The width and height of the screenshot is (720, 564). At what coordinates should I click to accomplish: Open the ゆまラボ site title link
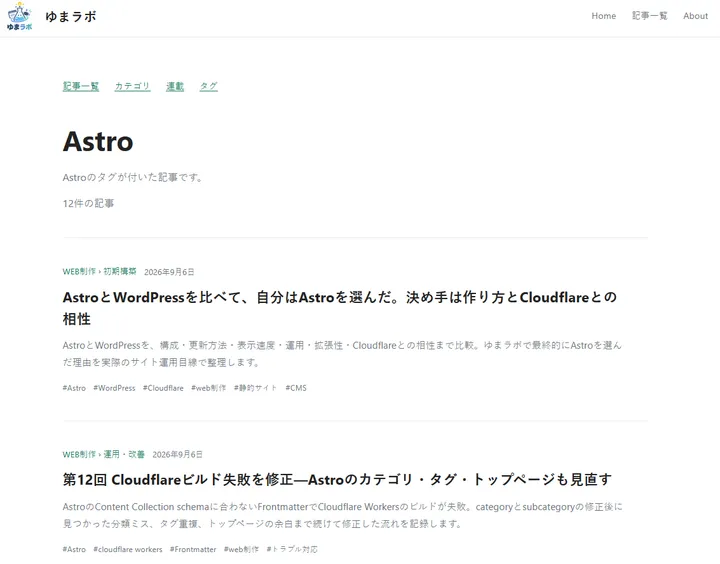71,17
